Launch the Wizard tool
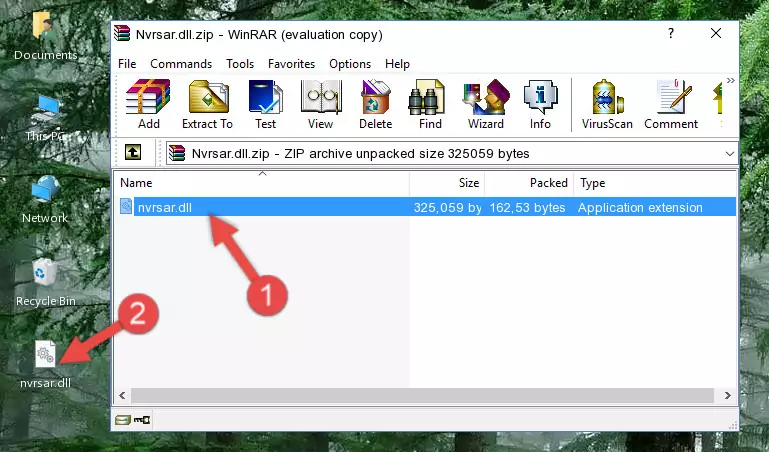Image resolution: width=769 pixels, height=452 pixels. pos(486,104)
